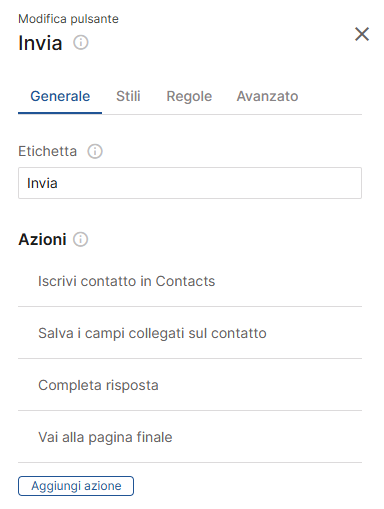Viewport: 384px width, 509px height.
Task: Click the Aggiungi azione button
Action: click(x=76, y=486)
